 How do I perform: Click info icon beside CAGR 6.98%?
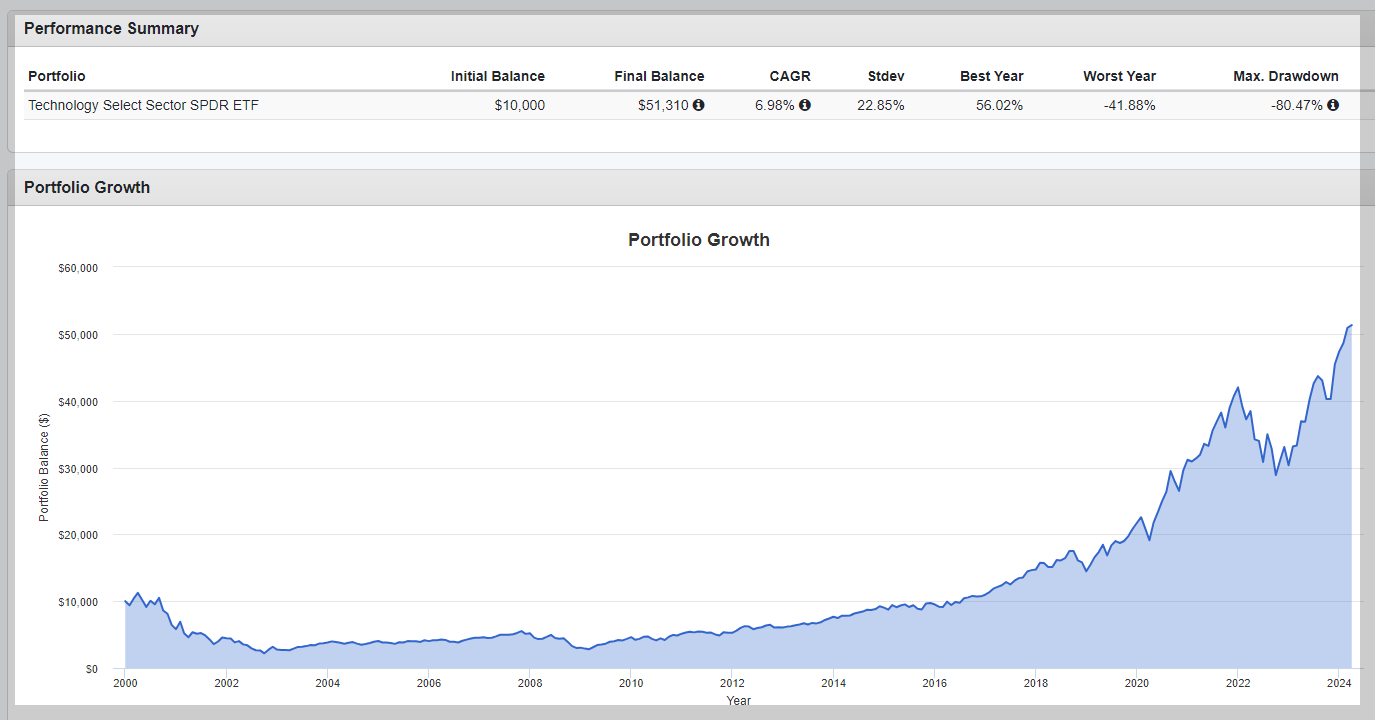point(805,105)
